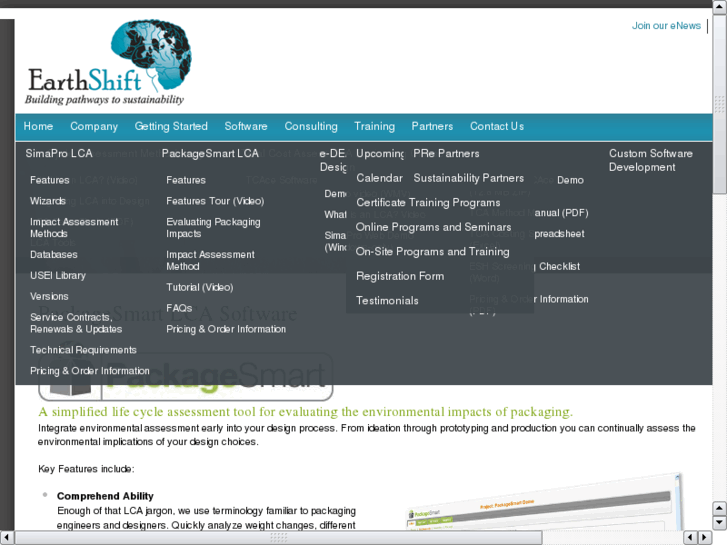Open the Company menu
Viewport: 727px width, 545px height.
click(94, 126)
